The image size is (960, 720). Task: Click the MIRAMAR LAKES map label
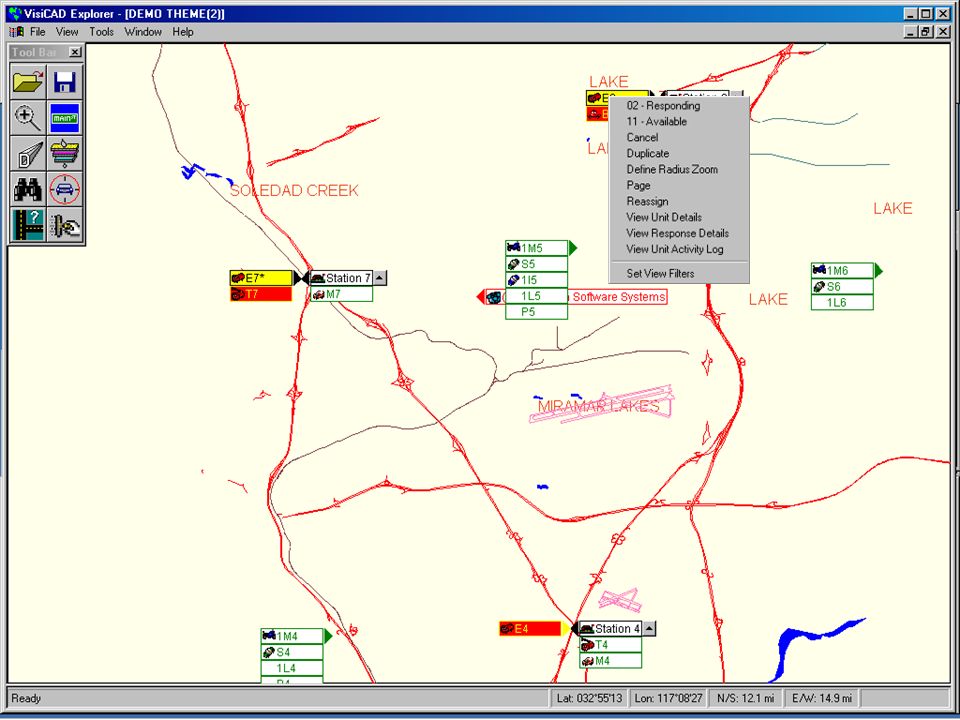pyautogui.click(x=599, y=406)
